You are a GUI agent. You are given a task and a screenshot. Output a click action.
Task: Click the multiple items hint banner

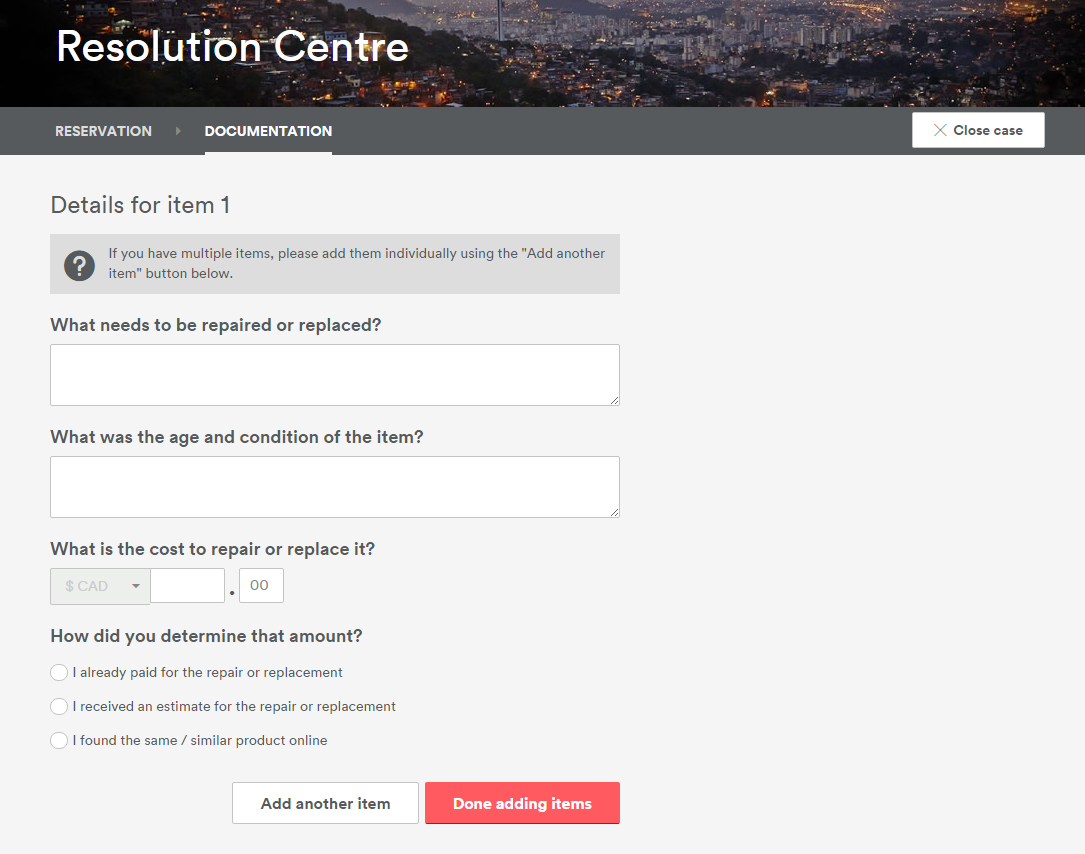[x=360, y=264]
